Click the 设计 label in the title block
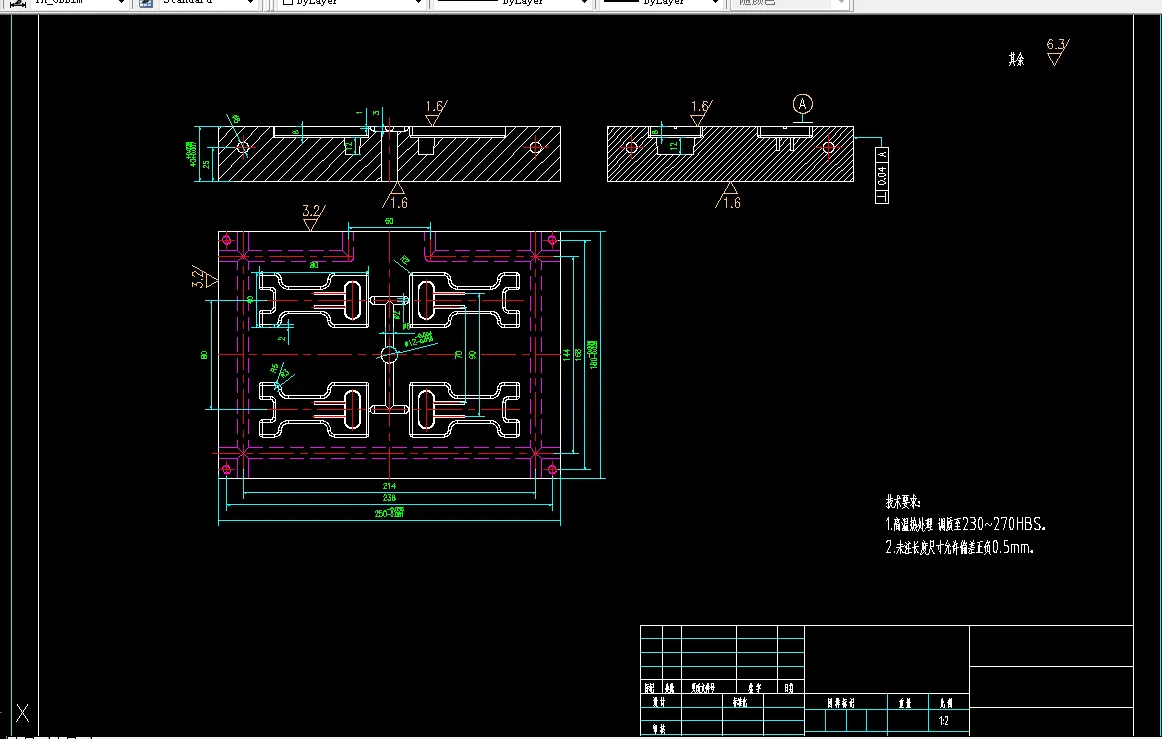The image size is (1162, 739). pyautogui.click(x=658, y=702)
